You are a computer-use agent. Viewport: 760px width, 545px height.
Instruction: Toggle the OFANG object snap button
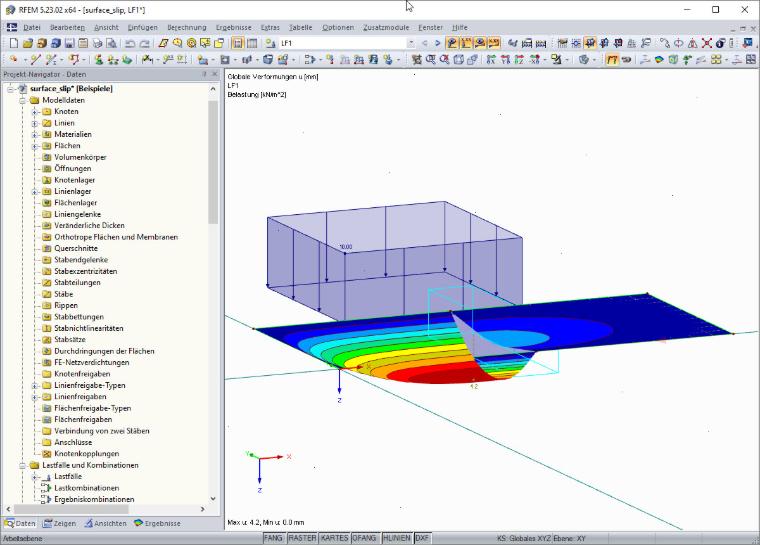(x=364, y=538)
